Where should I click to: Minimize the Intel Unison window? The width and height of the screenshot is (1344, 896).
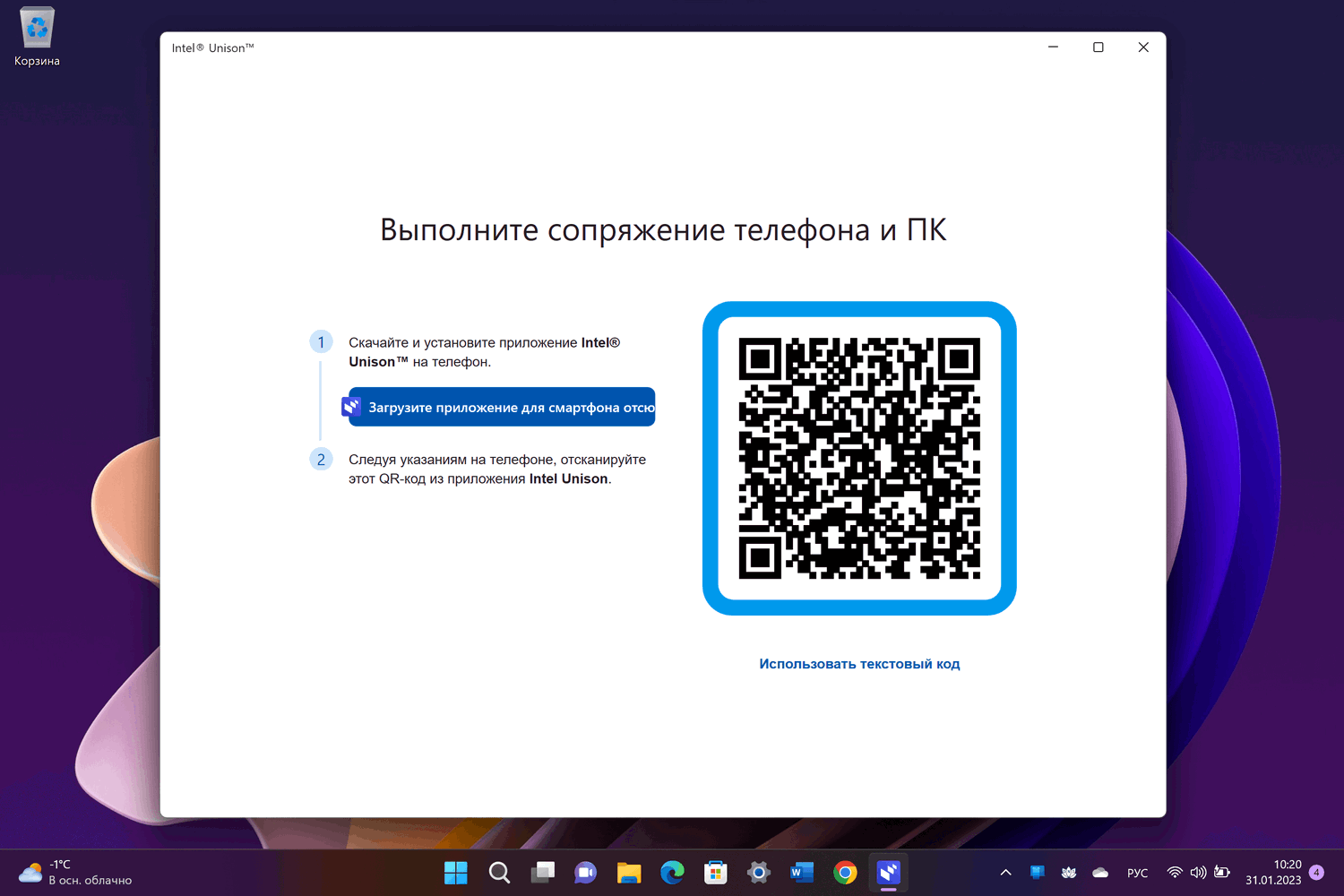click(x=1054, y=47)
